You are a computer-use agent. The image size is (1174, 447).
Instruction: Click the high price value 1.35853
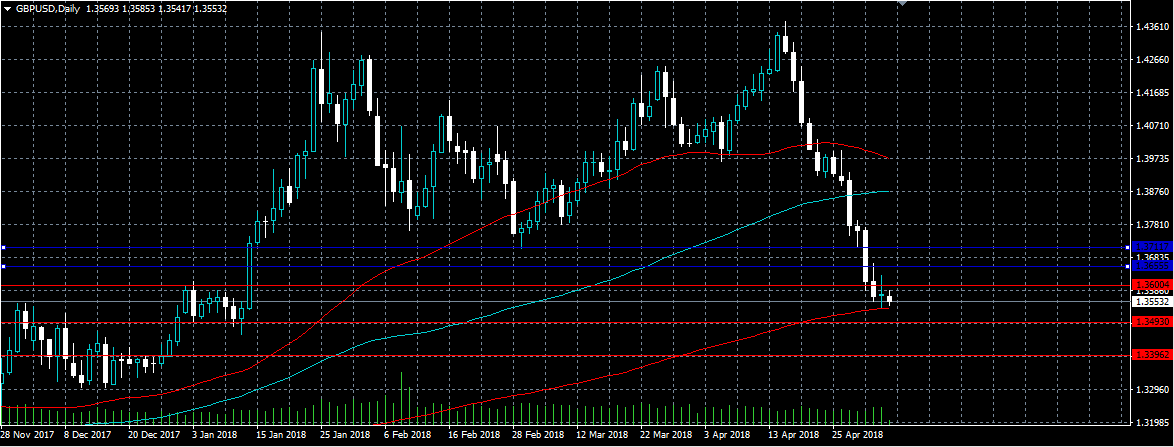pyautogui.click(x=139, y=9)
